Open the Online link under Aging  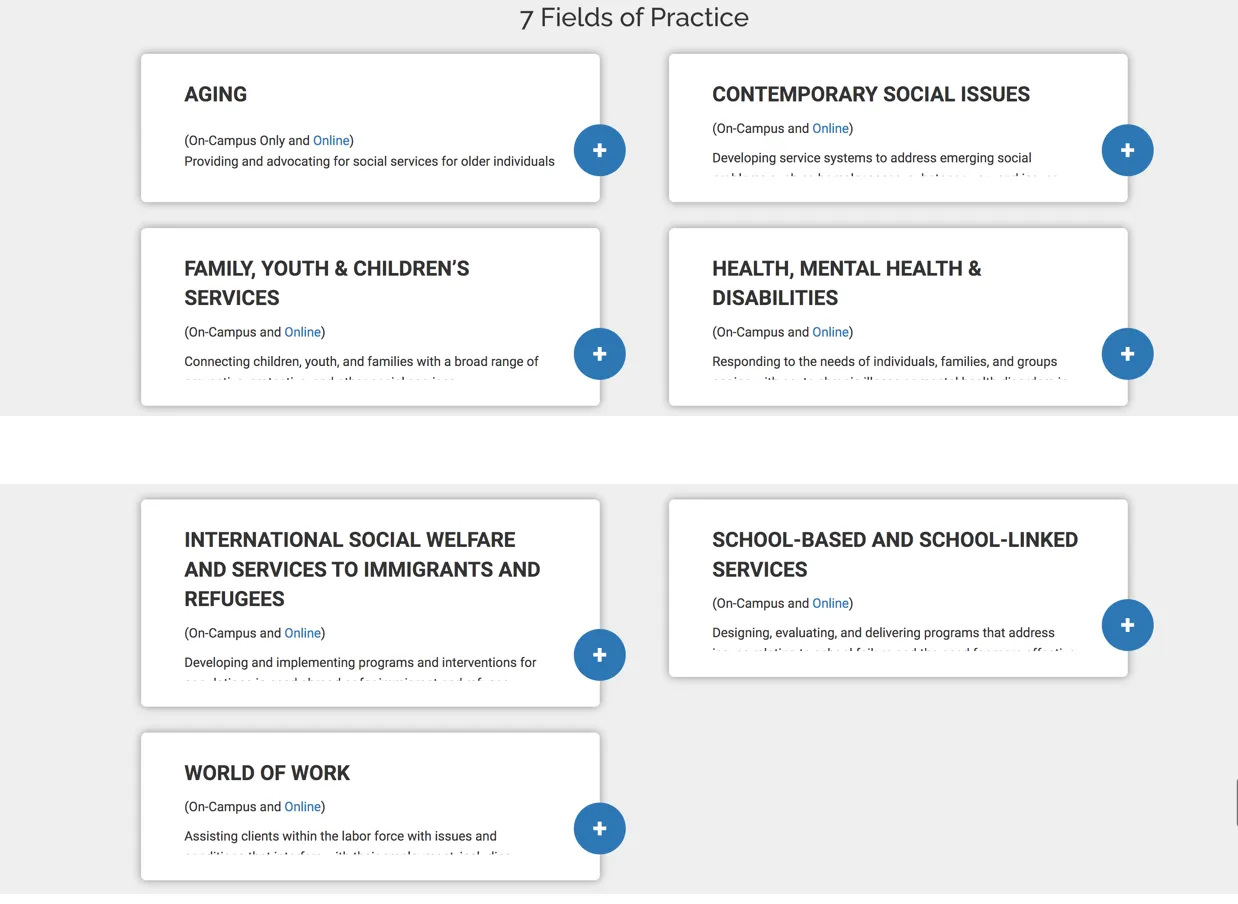(331, 141)
